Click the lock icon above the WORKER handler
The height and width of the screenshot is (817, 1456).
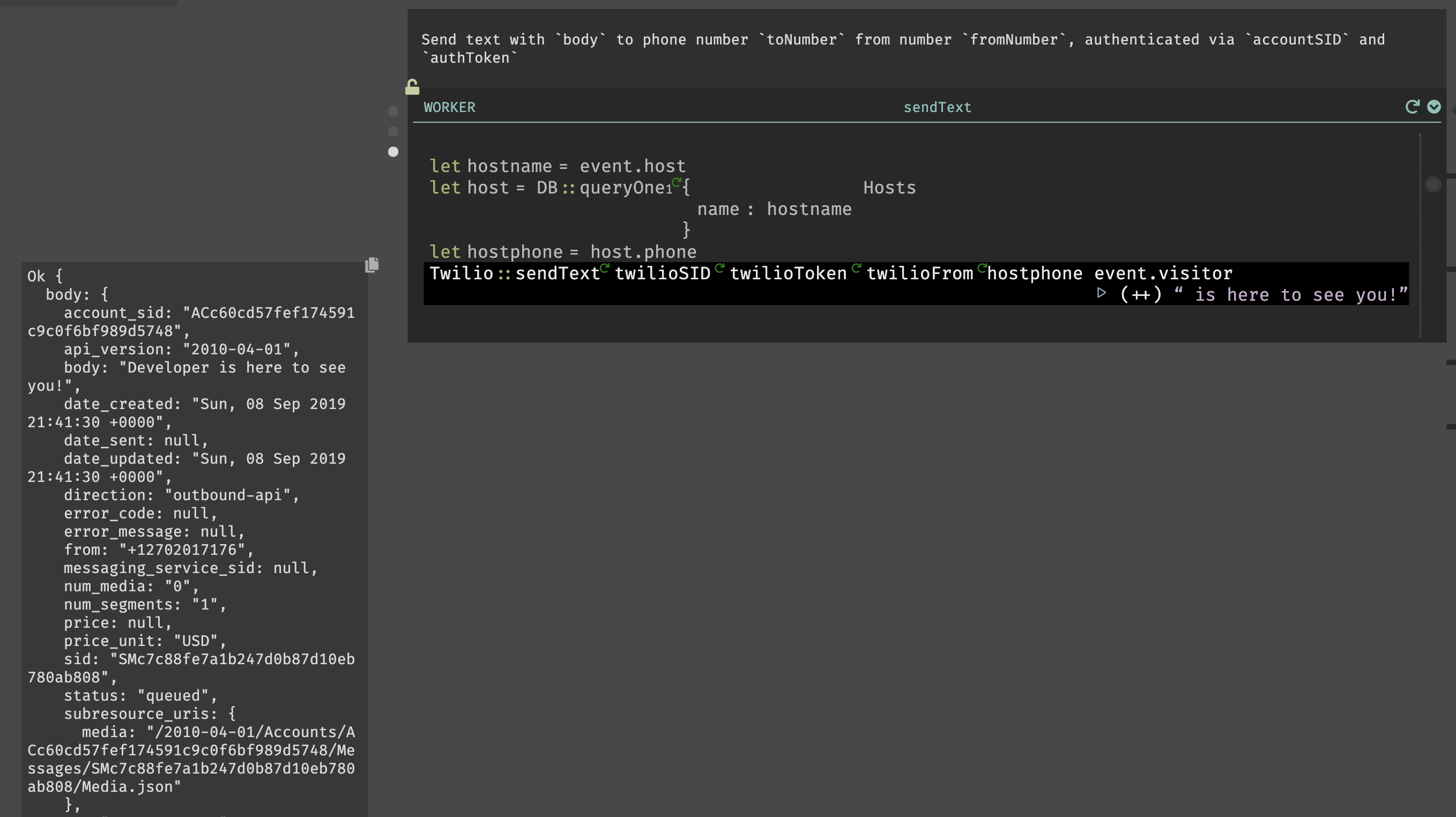point(412,87)
